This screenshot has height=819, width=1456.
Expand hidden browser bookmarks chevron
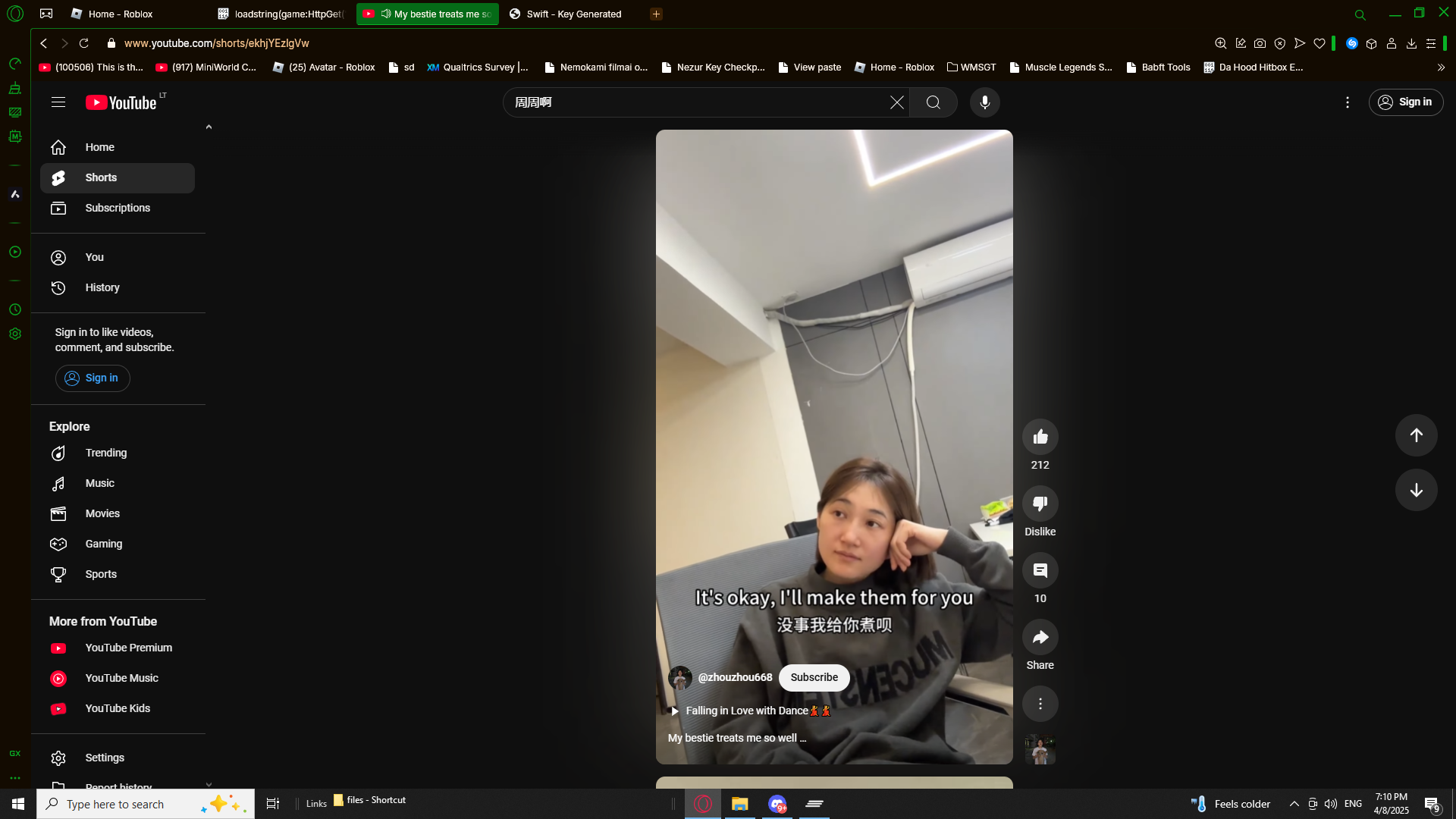click(x=1441, y=67)
